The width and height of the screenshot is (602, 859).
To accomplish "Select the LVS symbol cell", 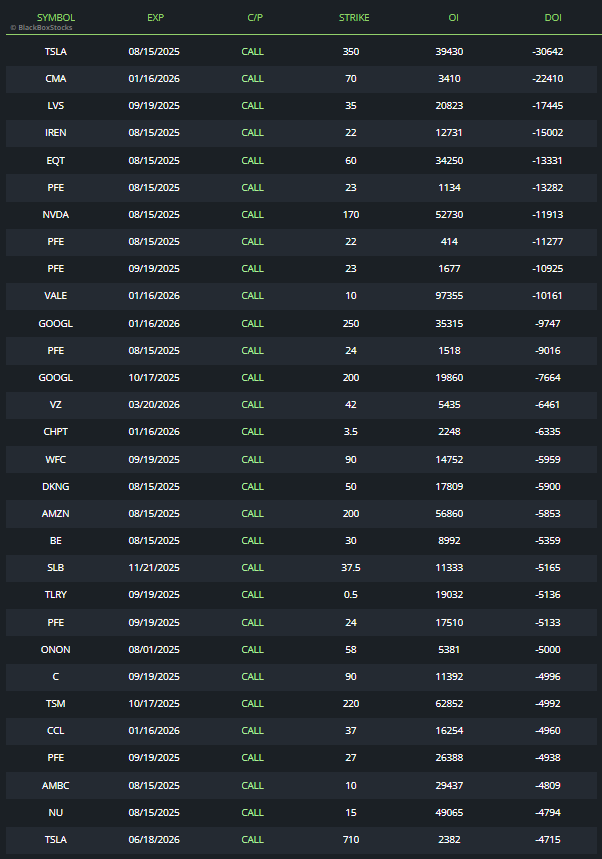I will 56,105.
